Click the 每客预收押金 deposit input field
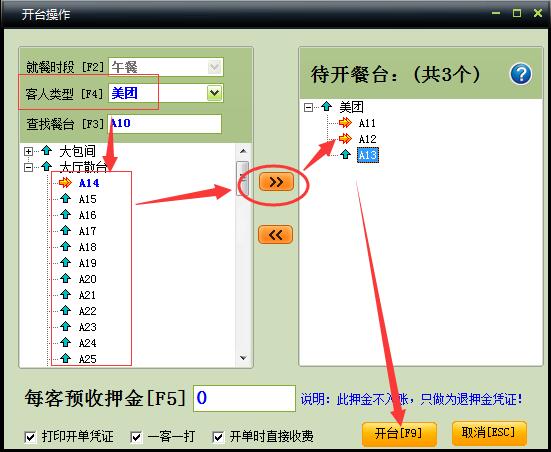The width and height of the screenshot is (551, 452). pos(244,398)
